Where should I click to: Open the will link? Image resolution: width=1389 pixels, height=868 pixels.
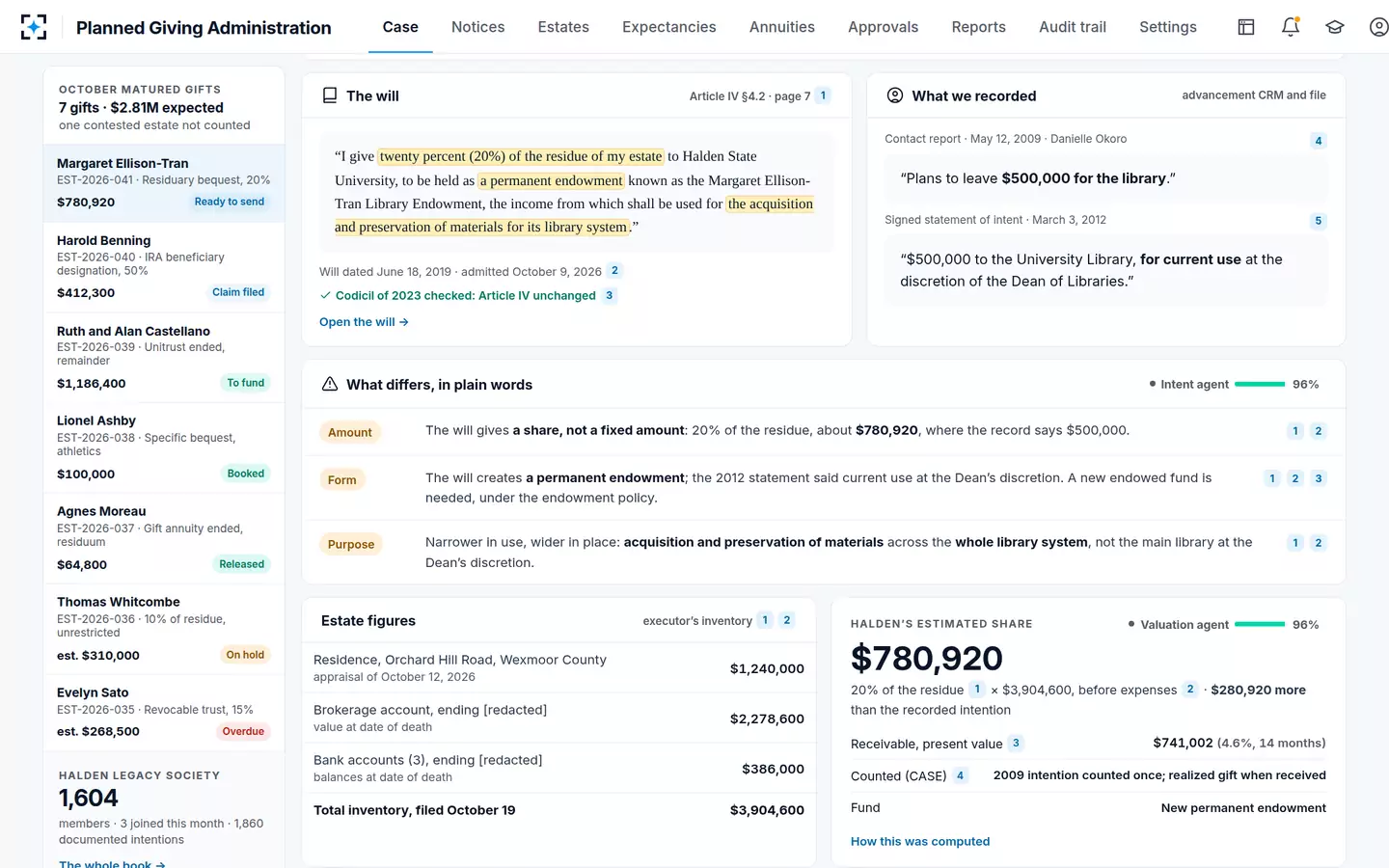pyautogui.click(x=364, y=322)
